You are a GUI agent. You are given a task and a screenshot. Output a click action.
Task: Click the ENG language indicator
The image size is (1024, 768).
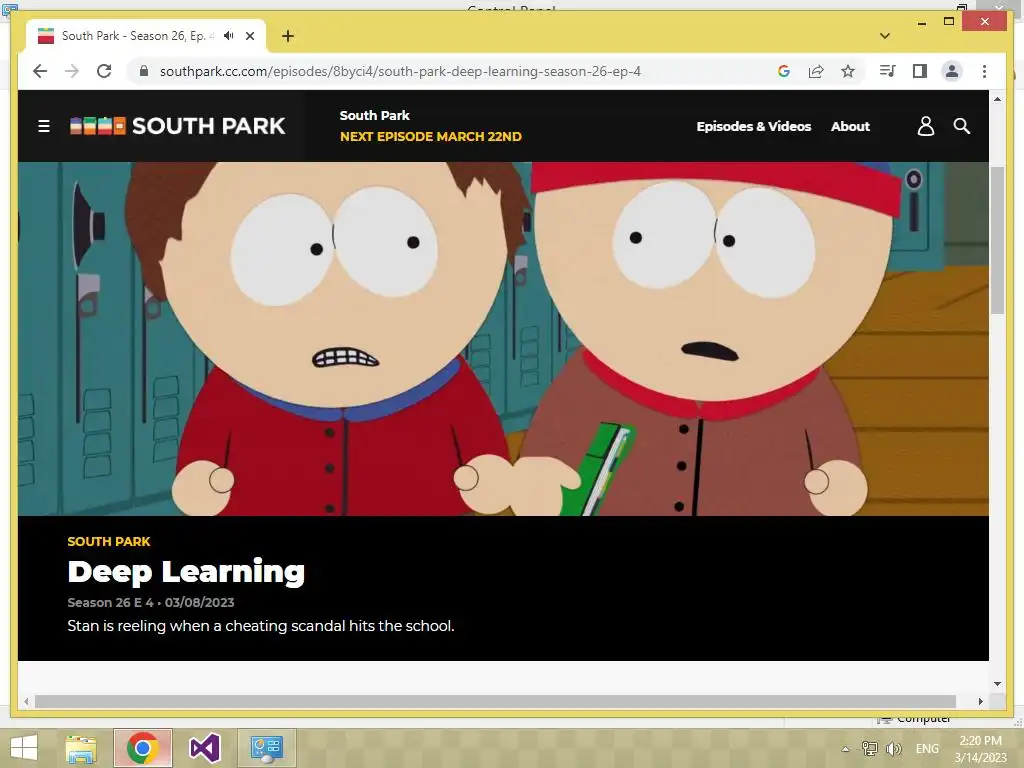click(x=927, y=748)
